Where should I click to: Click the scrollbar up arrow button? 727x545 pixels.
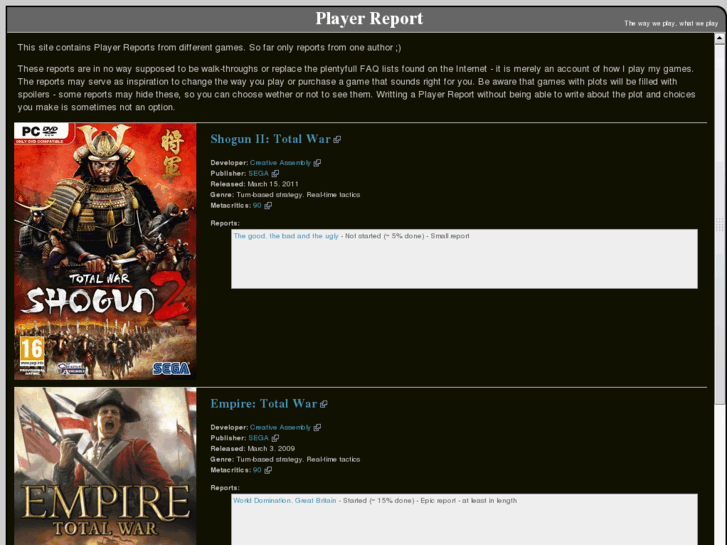(720, 39)
